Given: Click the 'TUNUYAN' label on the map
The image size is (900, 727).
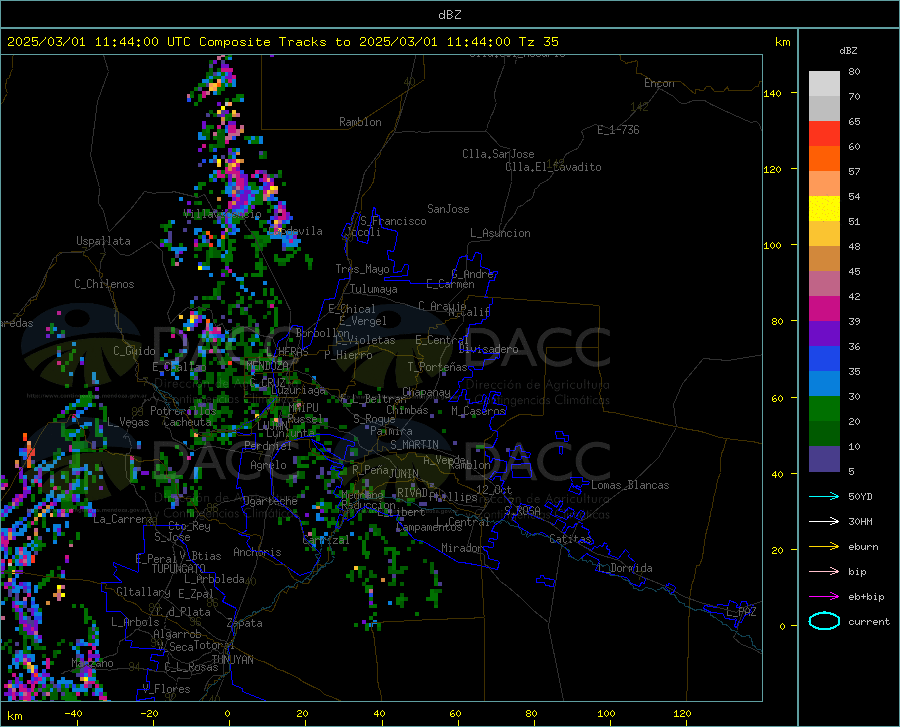Looking at the screenshot, I should tap(232, 660).
